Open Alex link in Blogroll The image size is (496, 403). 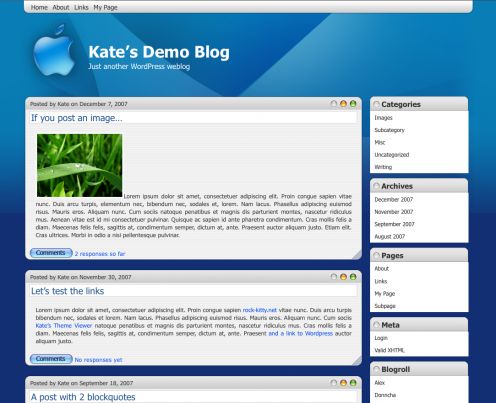coord(380,382)
